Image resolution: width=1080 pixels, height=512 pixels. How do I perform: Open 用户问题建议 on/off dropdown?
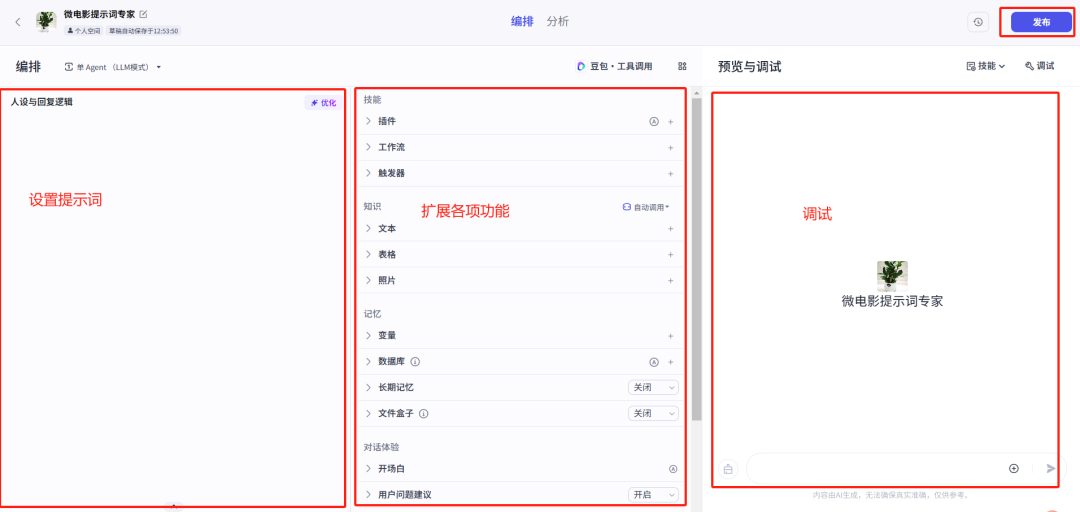653,495
